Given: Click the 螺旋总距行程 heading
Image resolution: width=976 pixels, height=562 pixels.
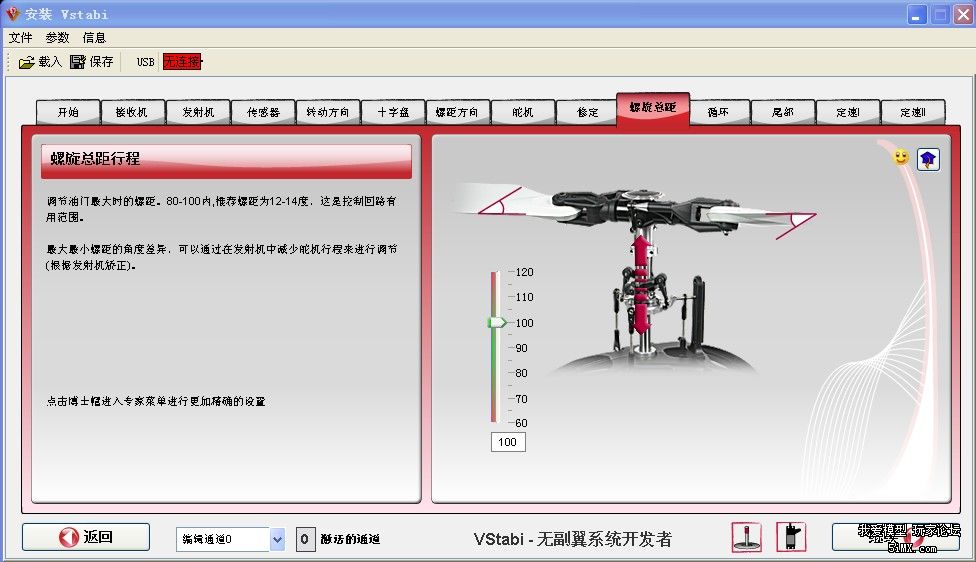Looking at the screenshot, I should pos(95,159).
